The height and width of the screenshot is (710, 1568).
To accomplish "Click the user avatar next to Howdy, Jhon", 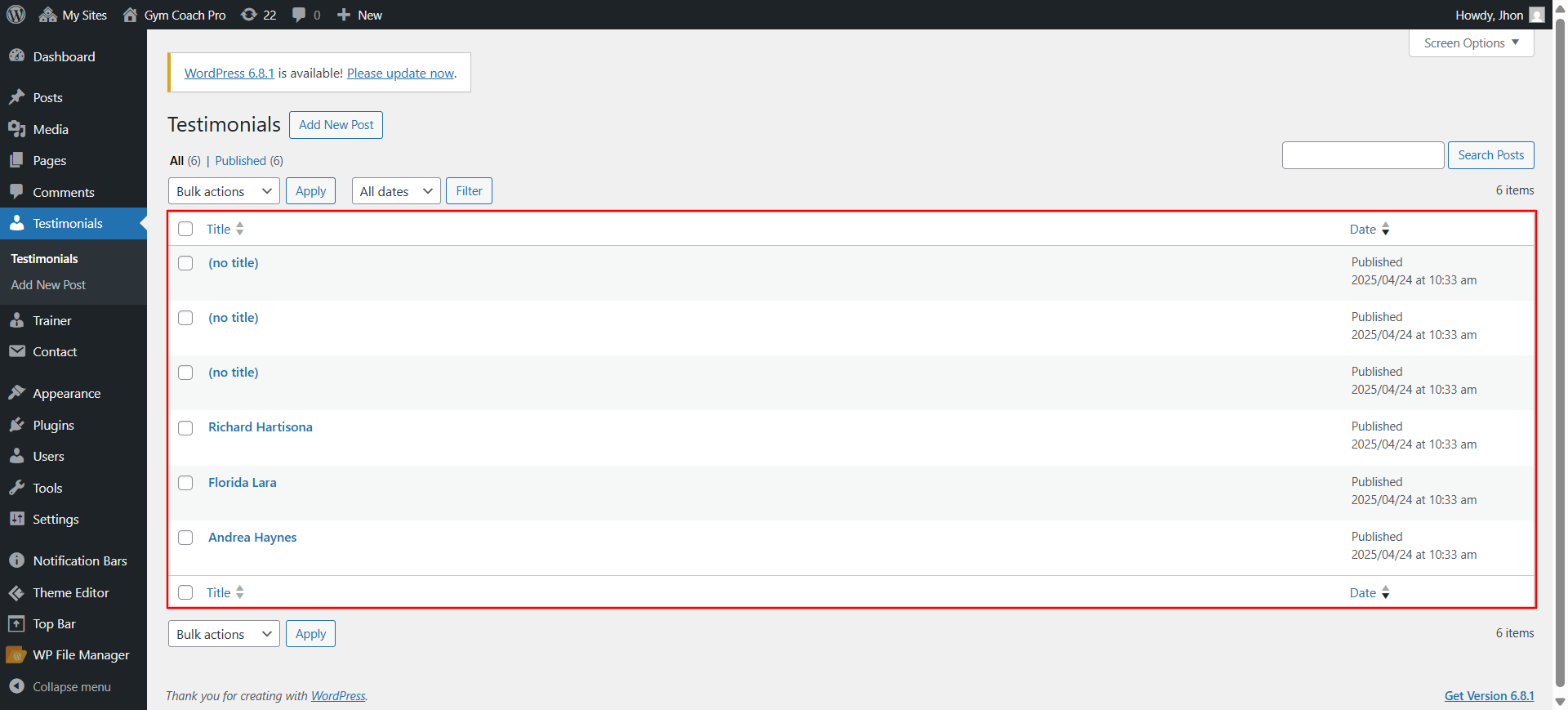I will click(1537, 15).
